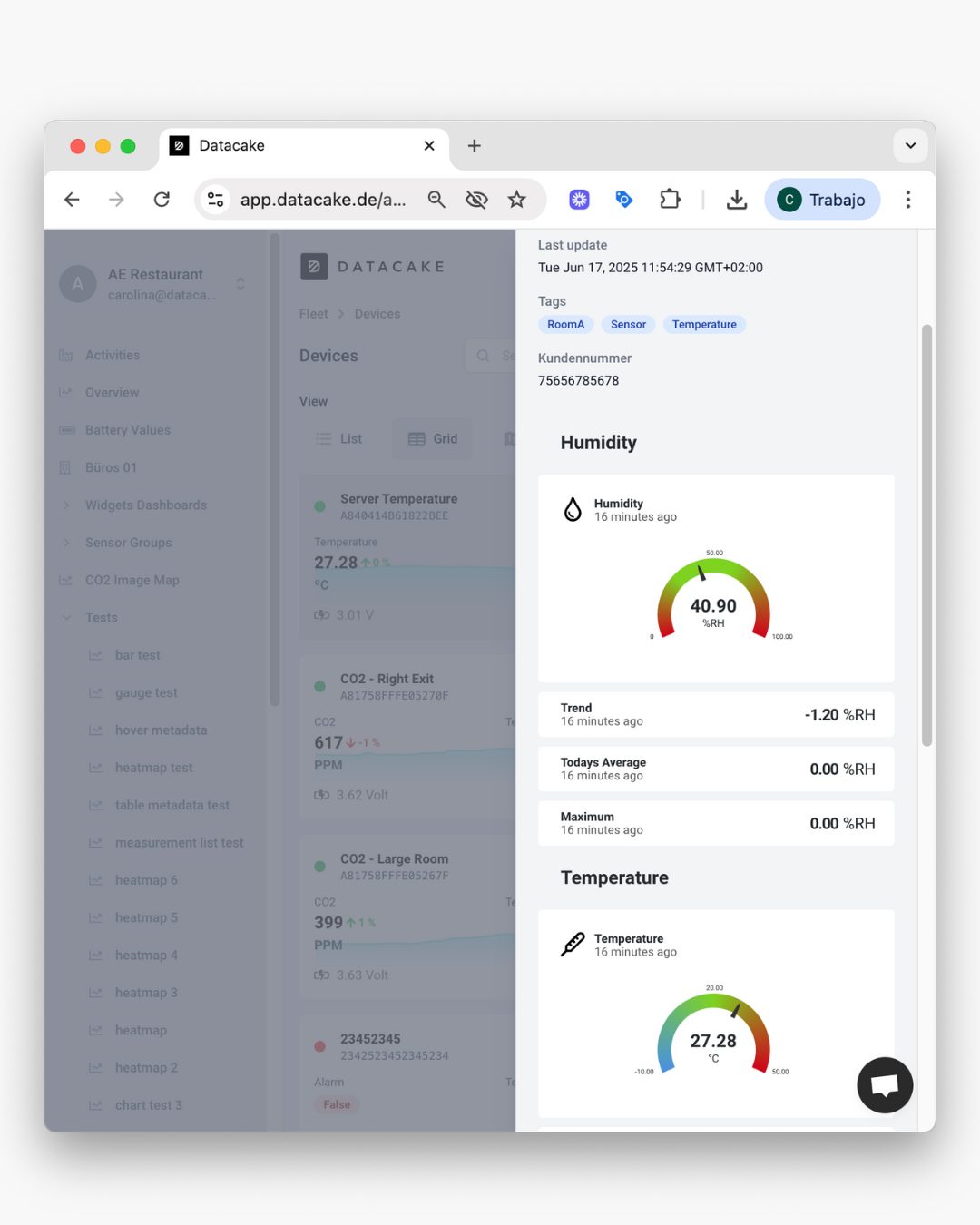Open browser downloads
980x1225 pixels.
coord(737,200)
